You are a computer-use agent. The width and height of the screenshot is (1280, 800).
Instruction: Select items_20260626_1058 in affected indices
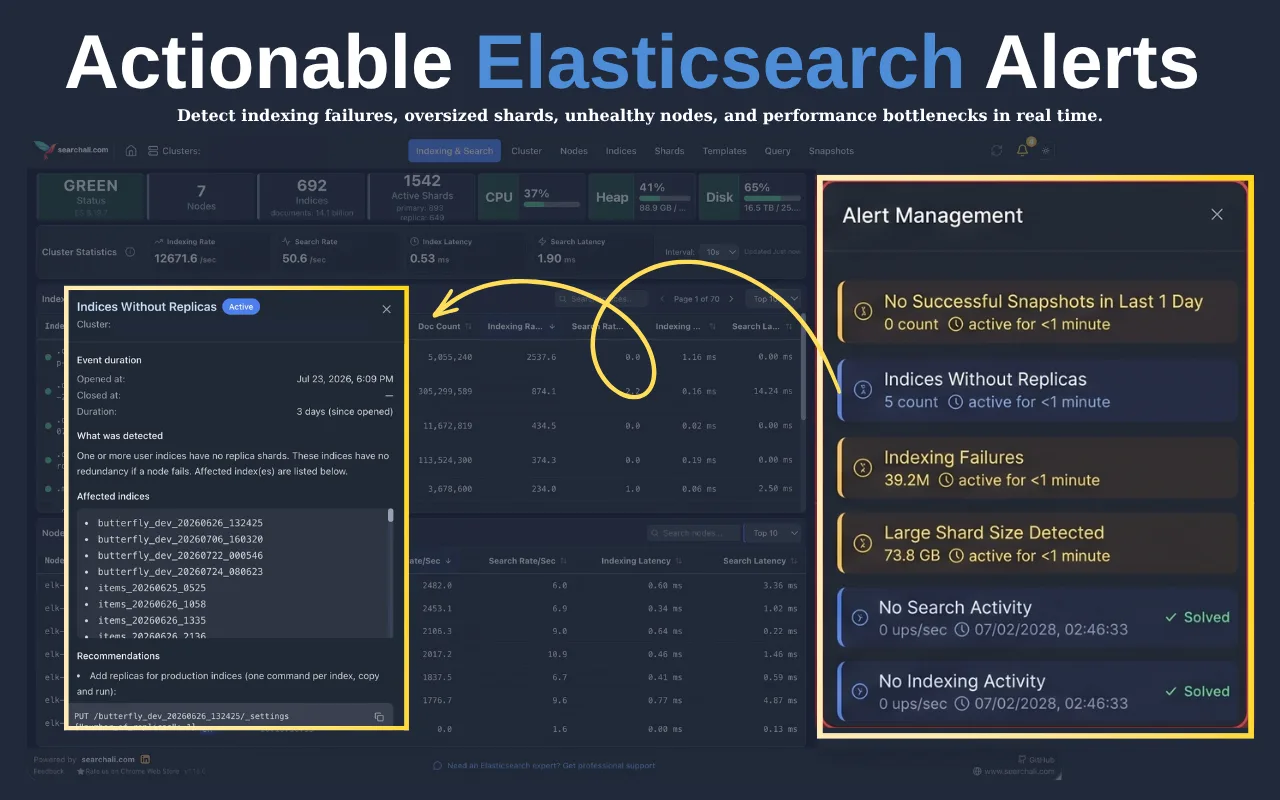click(x=152, y=604)
